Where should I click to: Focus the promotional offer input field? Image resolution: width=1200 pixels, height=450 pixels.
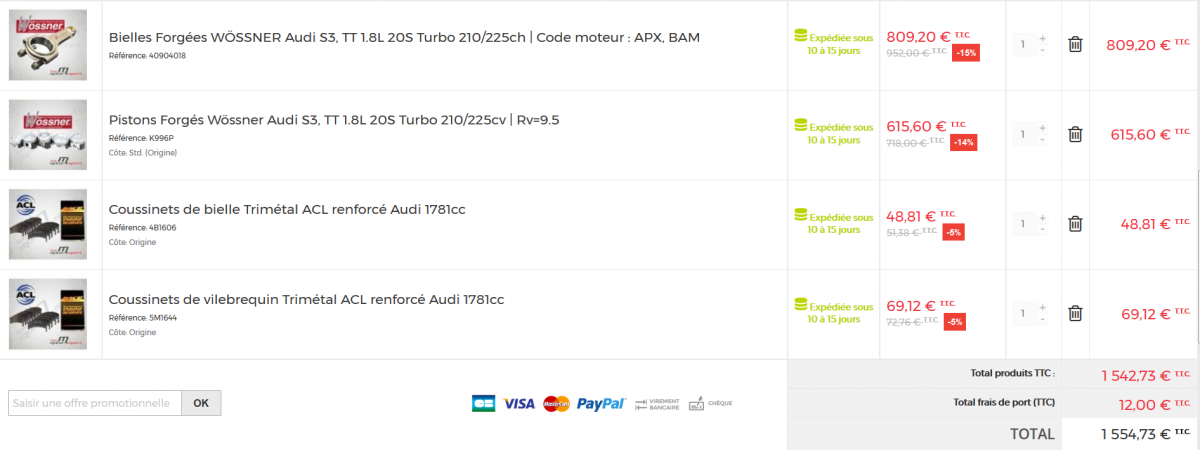click(x=95, y=403)
